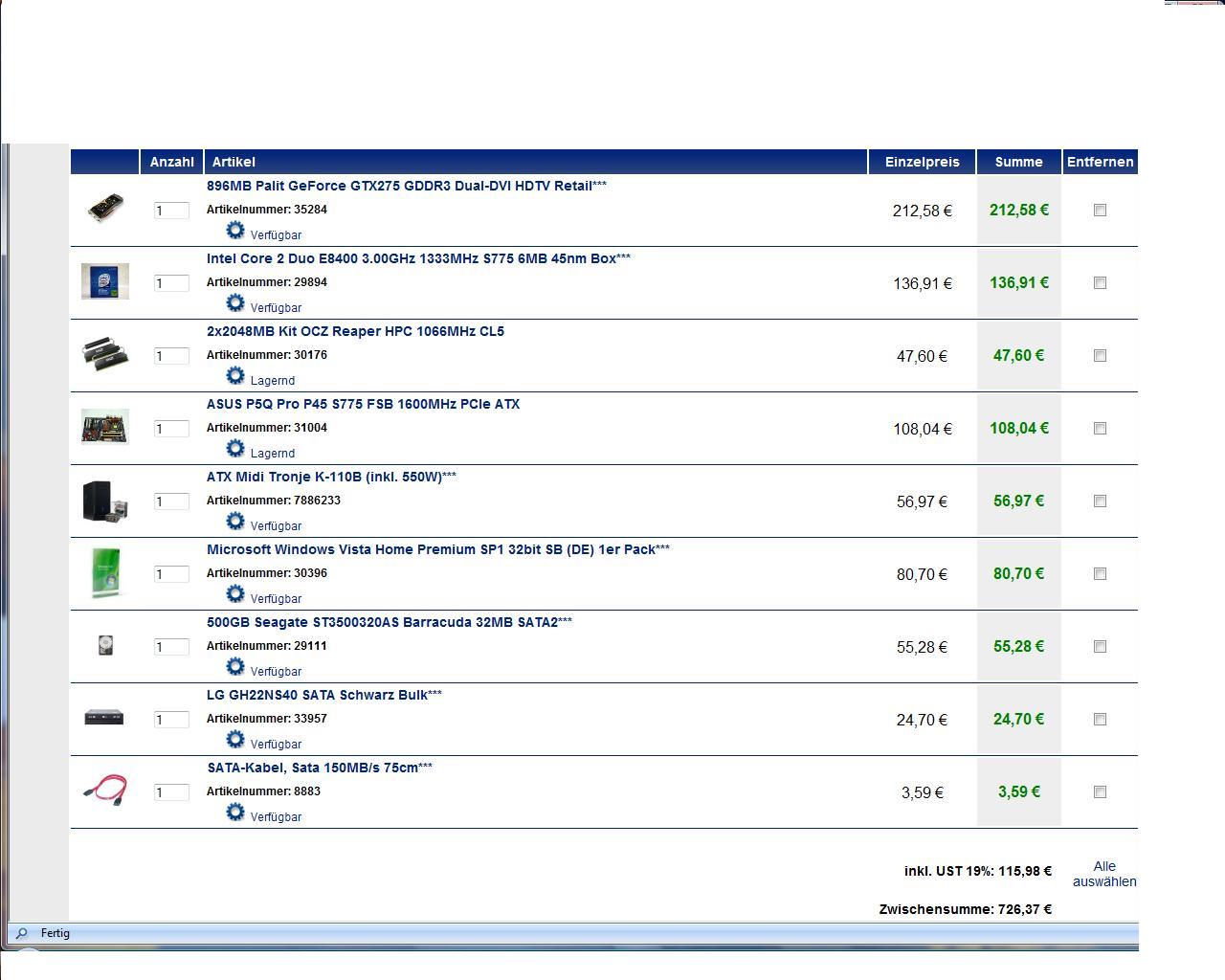Click the Alle auswählen link
This screenshot has width=1225, height=980.
[1104, 874]
